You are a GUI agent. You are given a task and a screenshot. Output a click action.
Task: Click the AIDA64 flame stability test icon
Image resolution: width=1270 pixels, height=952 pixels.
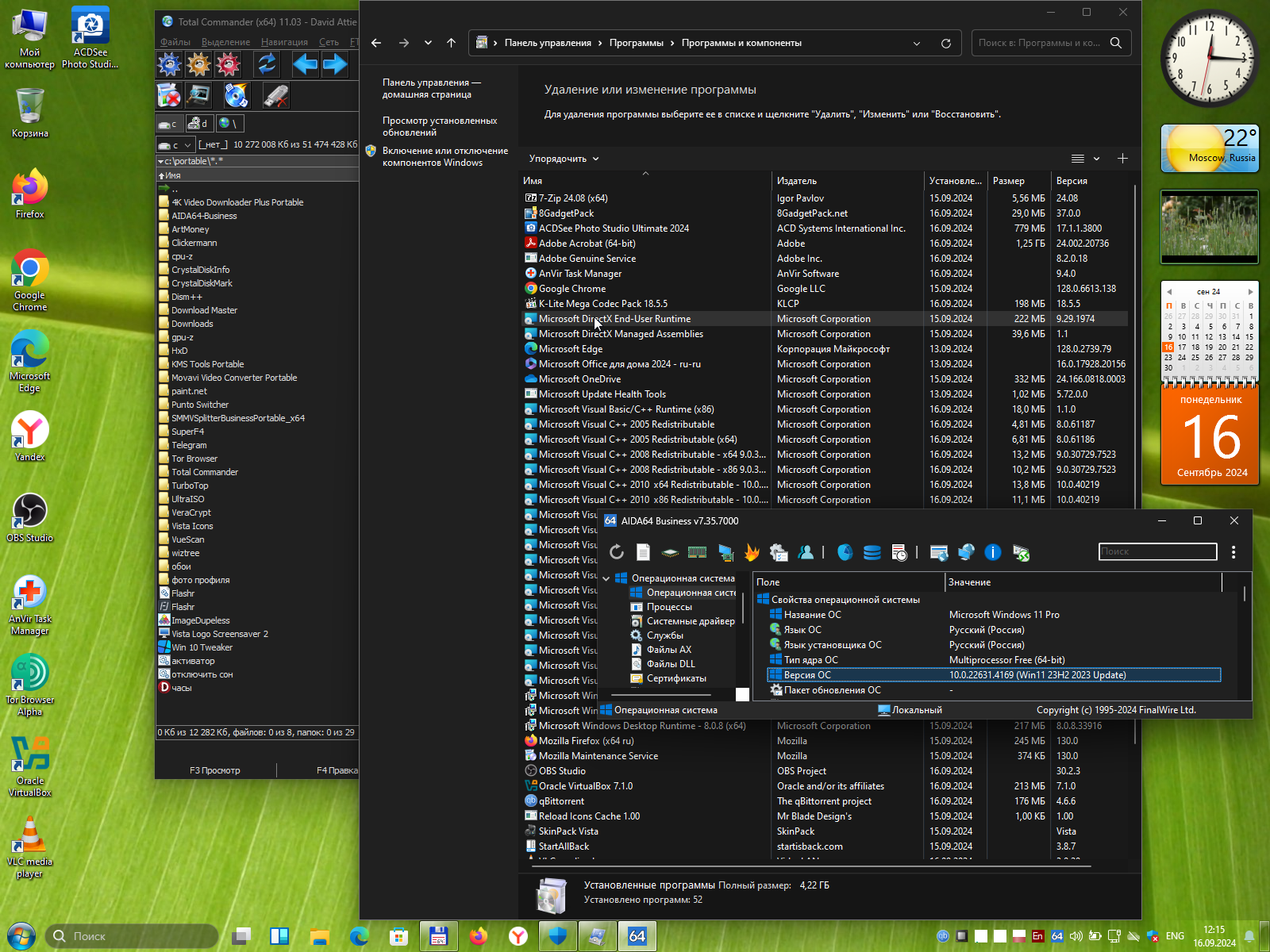(x=752, y=552)
